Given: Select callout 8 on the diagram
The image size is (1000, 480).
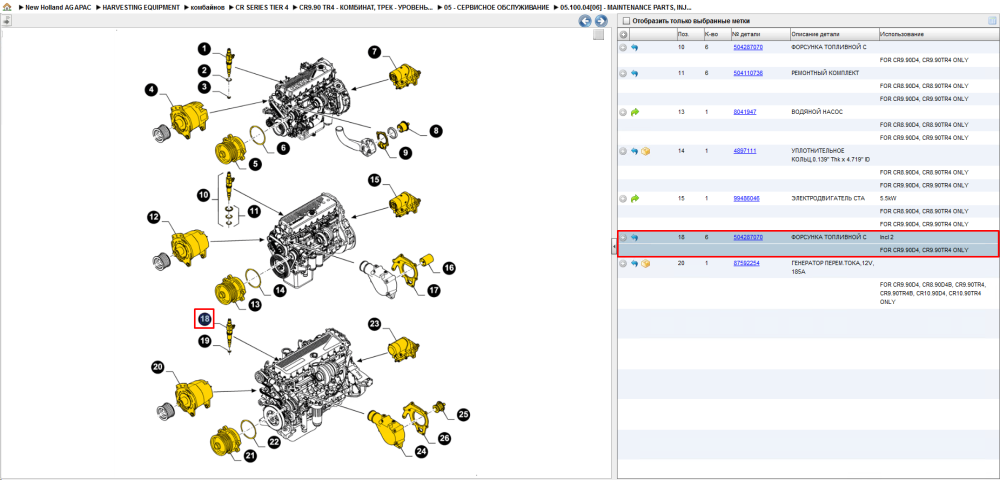Looking at the screenshot, I should [x=436, y=131].
